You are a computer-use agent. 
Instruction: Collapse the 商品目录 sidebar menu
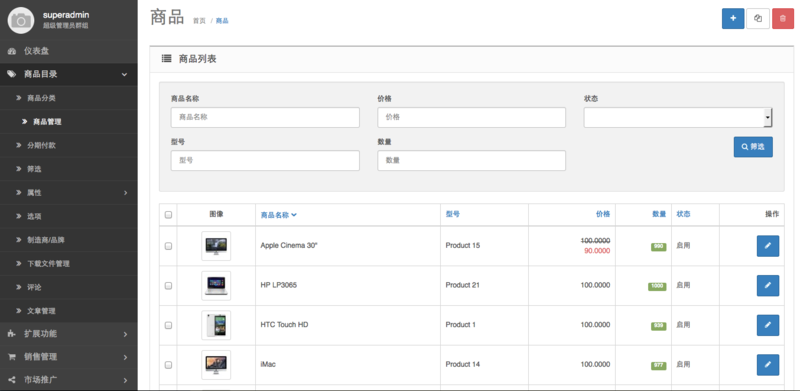pos(68,75)
